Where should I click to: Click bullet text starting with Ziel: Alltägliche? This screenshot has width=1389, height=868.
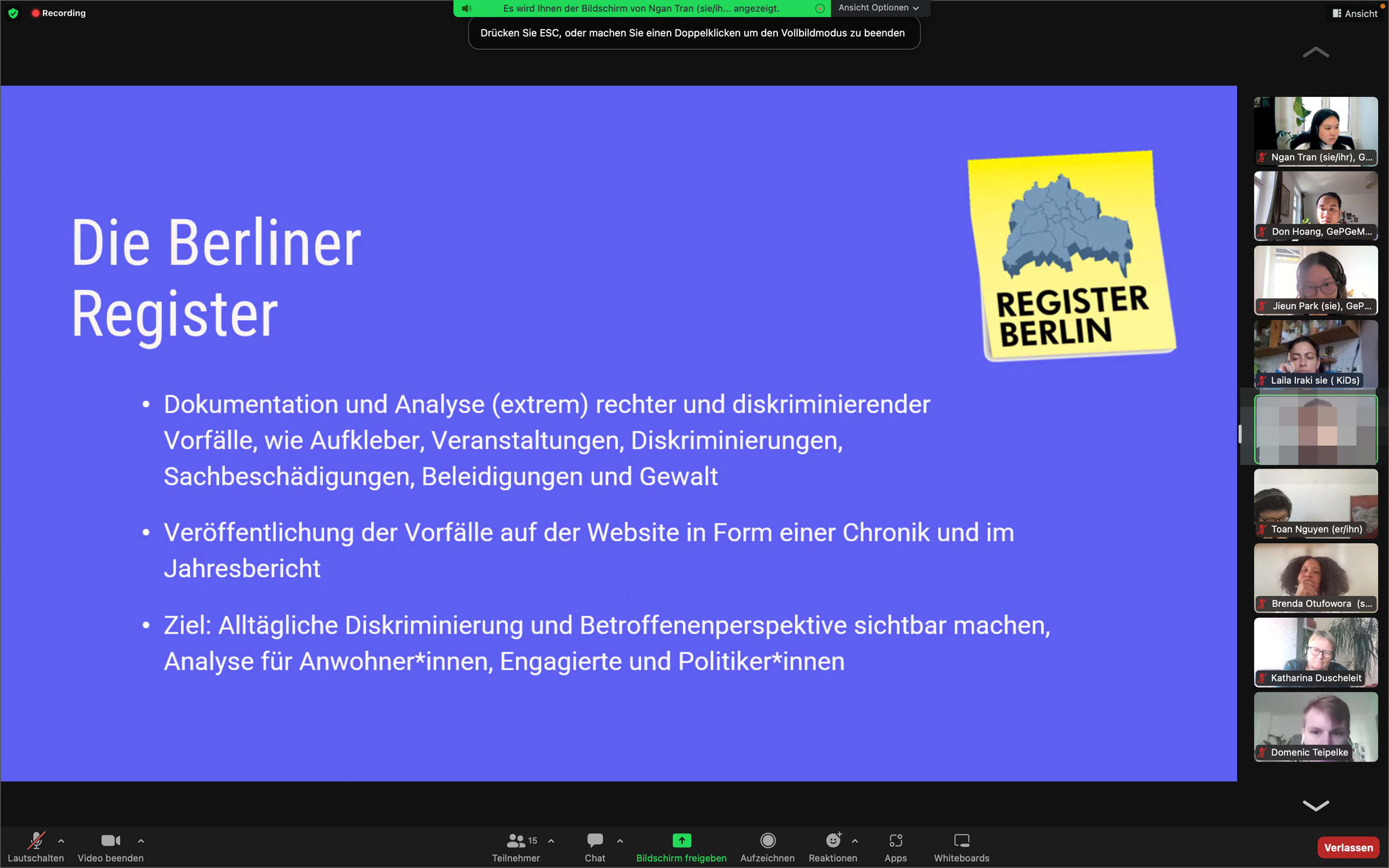click(607, 644)
